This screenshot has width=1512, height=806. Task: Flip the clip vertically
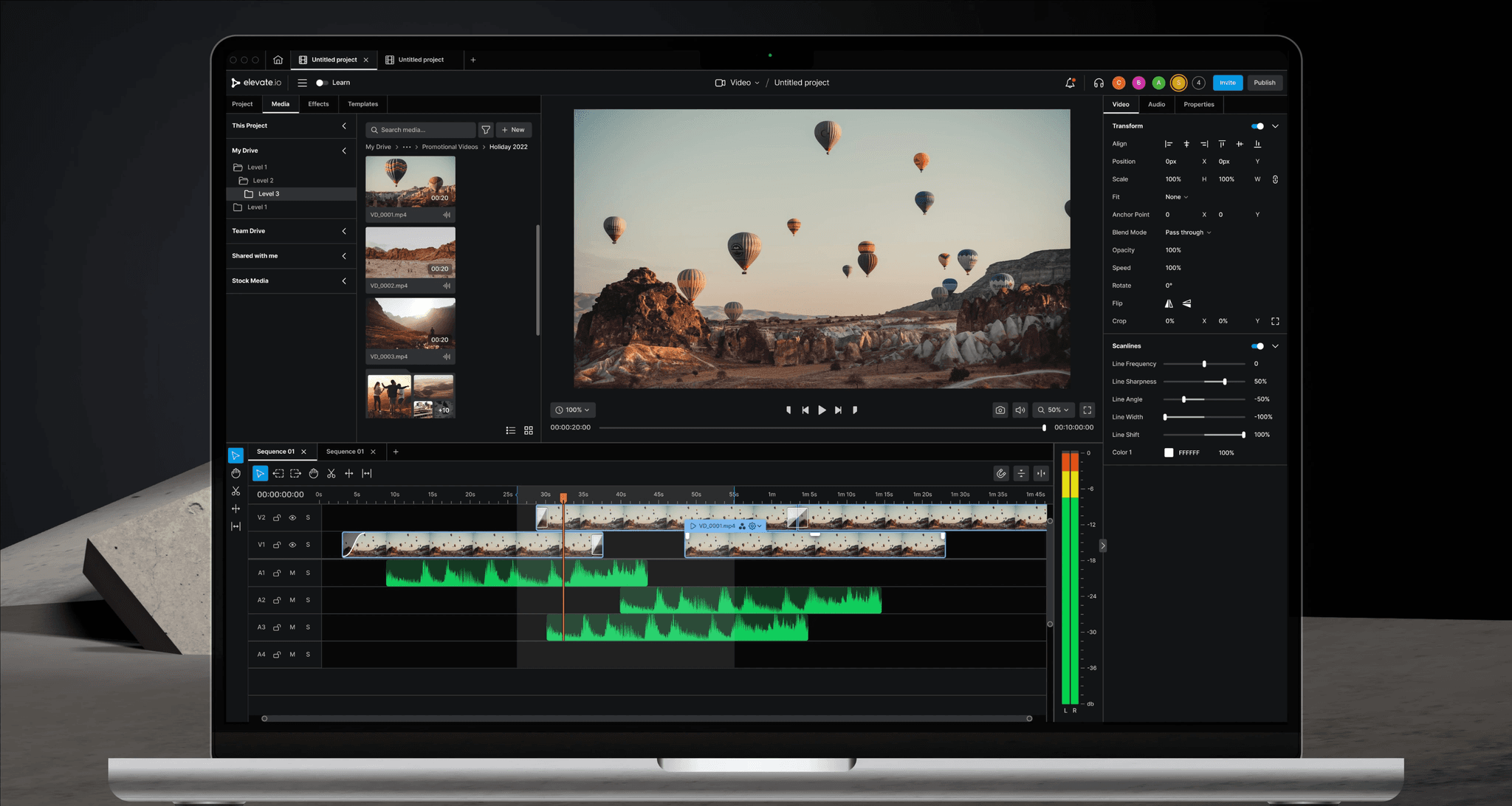pyautogui.click(x=1186, y=303)
